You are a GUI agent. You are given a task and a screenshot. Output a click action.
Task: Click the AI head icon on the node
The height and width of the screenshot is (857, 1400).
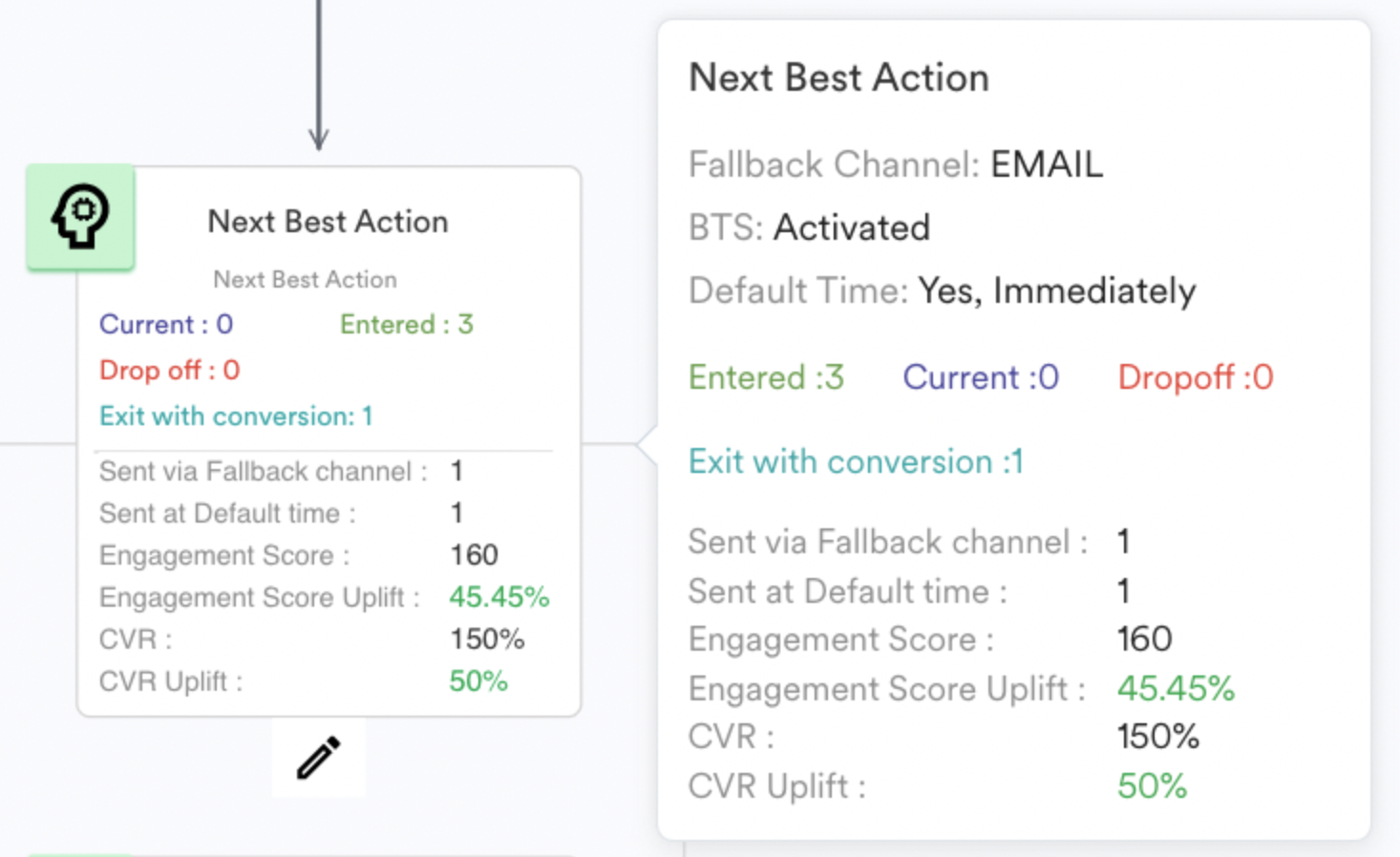pos(80,216)
